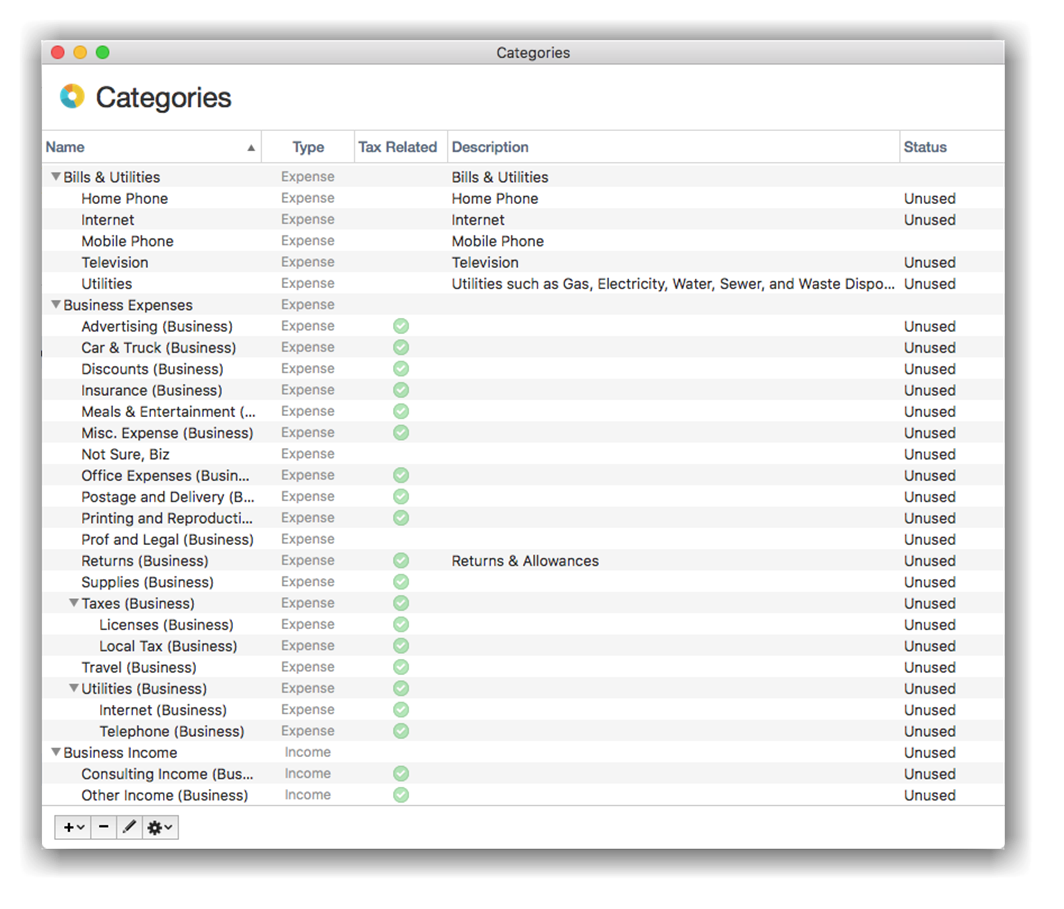Toggle tax-related check on Travel (Business)
1064x909 pixels.
point(401,667)
